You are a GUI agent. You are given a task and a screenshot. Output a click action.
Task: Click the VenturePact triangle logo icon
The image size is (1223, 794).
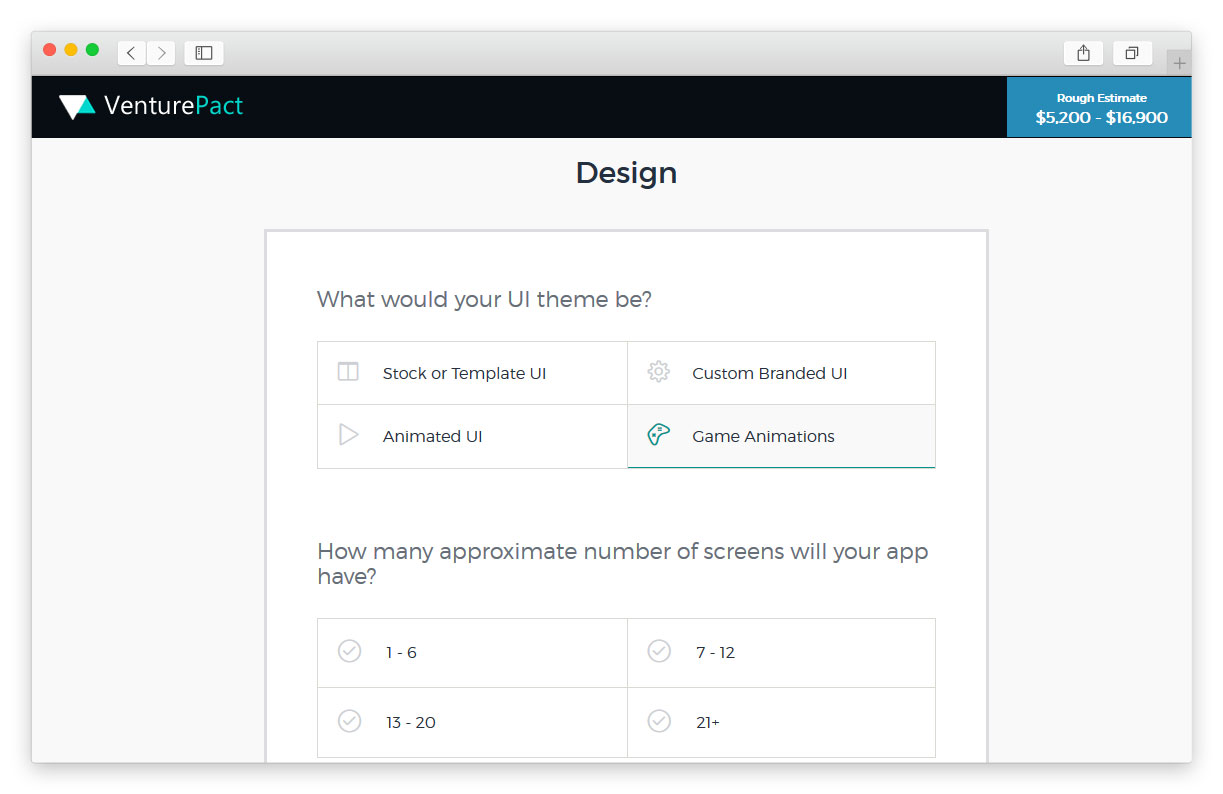[77, 106]
